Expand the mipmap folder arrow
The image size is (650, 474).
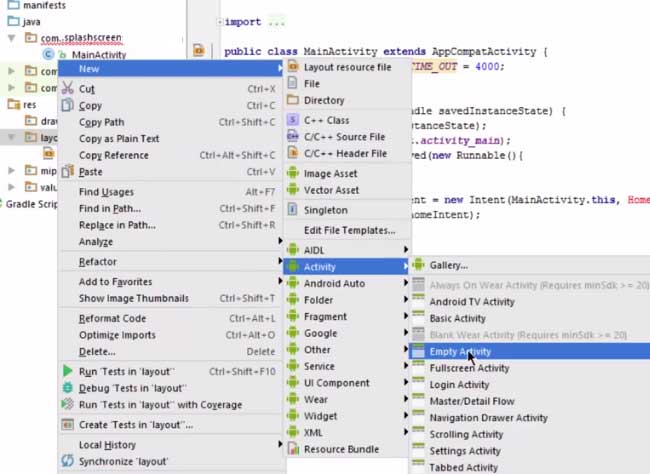point(12,170)
